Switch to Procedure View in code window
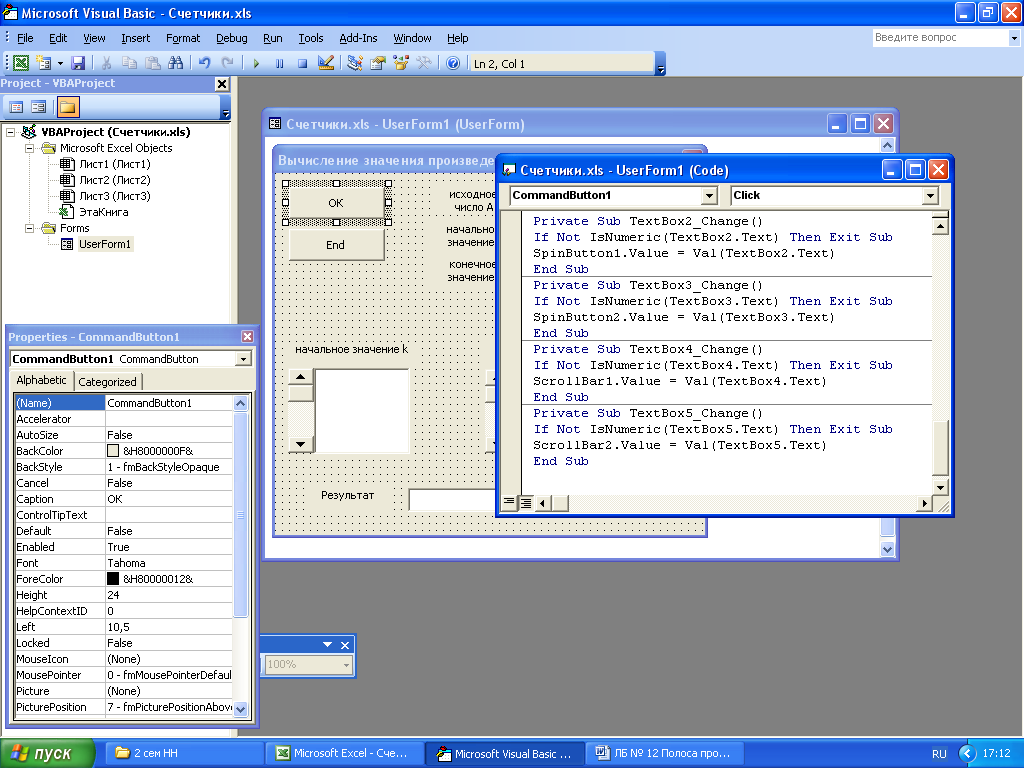The width and height of the screenshot is (1024, 768). 509,502
